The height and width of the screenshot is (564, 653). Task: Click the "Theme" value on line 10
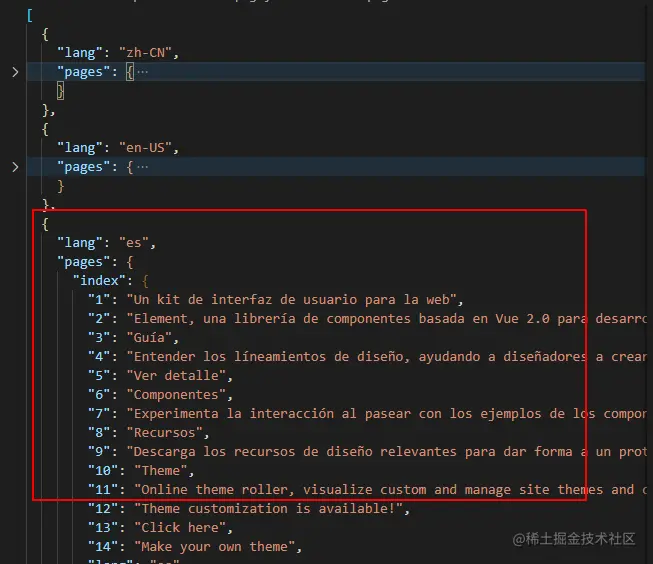pyautogui.click(x=161, y=471)
